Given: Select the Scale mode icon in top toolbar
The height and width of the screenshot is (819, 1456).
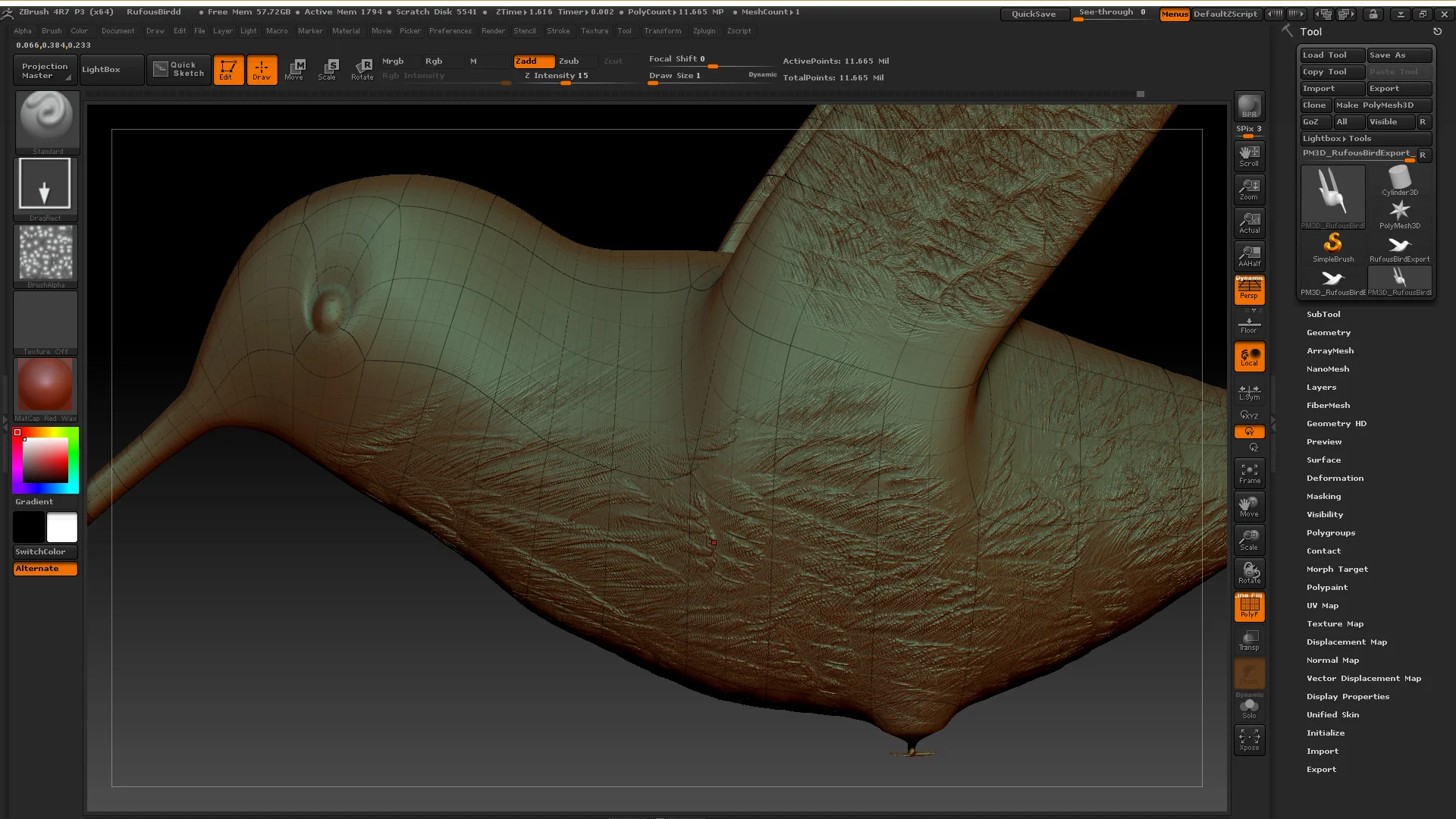Looking at the screenshot, I should 328,69.
